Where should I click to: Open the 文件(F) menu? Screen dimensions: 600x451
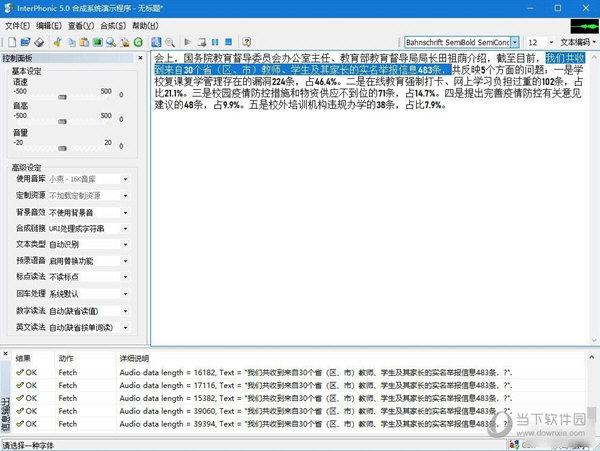[17, 26]
